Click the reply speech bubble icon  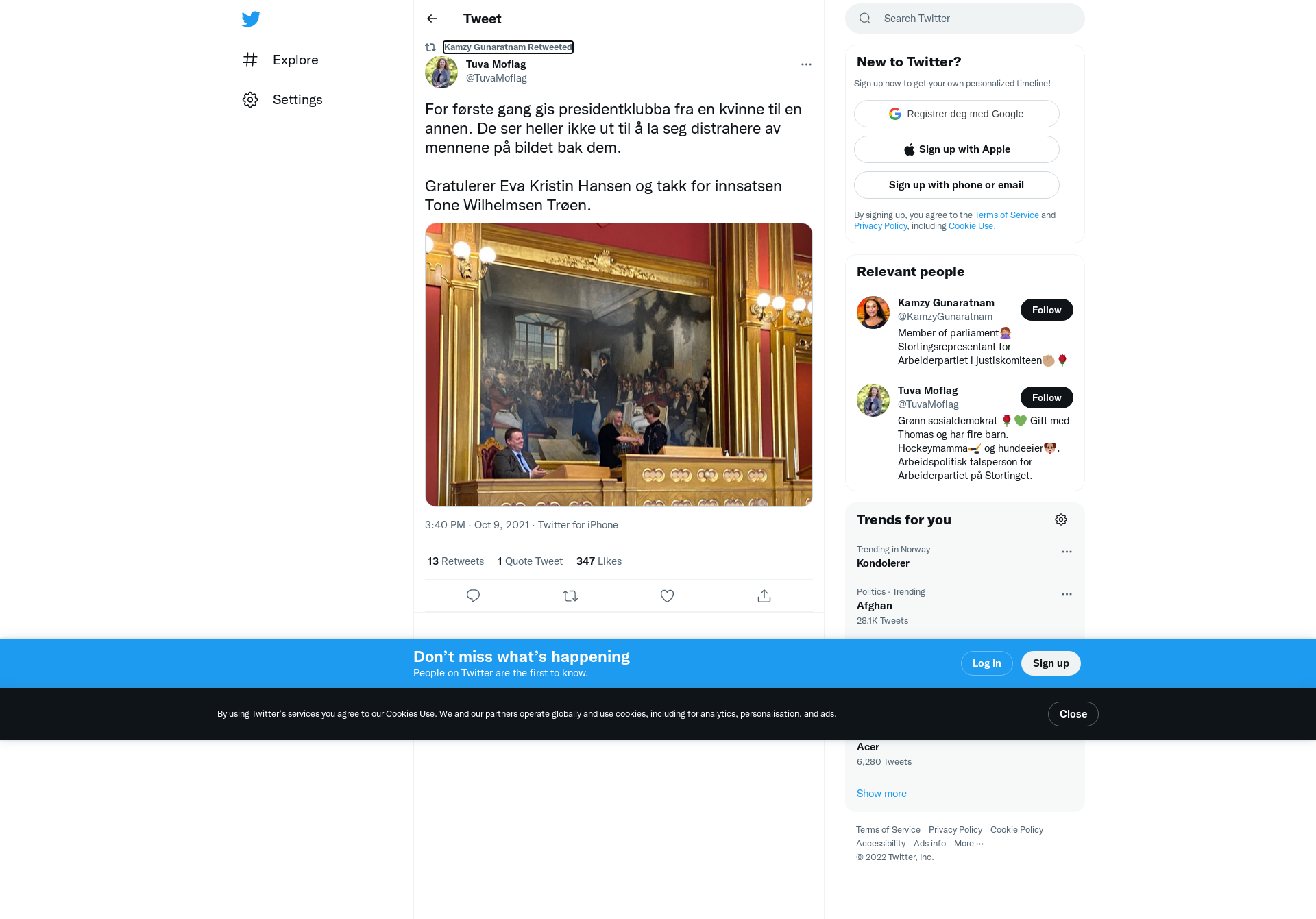473,596
